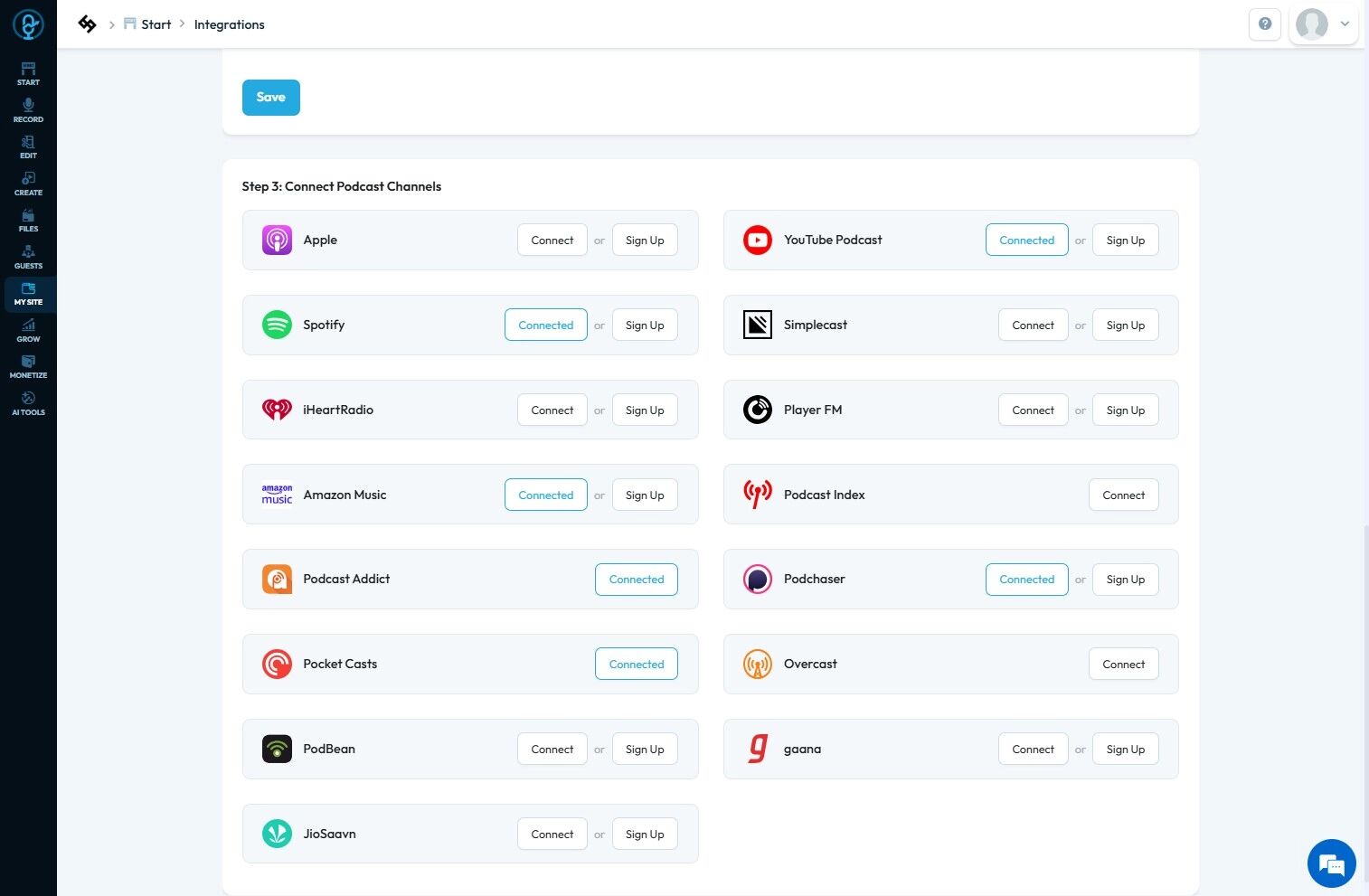The height and width of the screenshot is (896, 1369).
Task: Connect the Simplecast channel
Action: [1034, 325]
